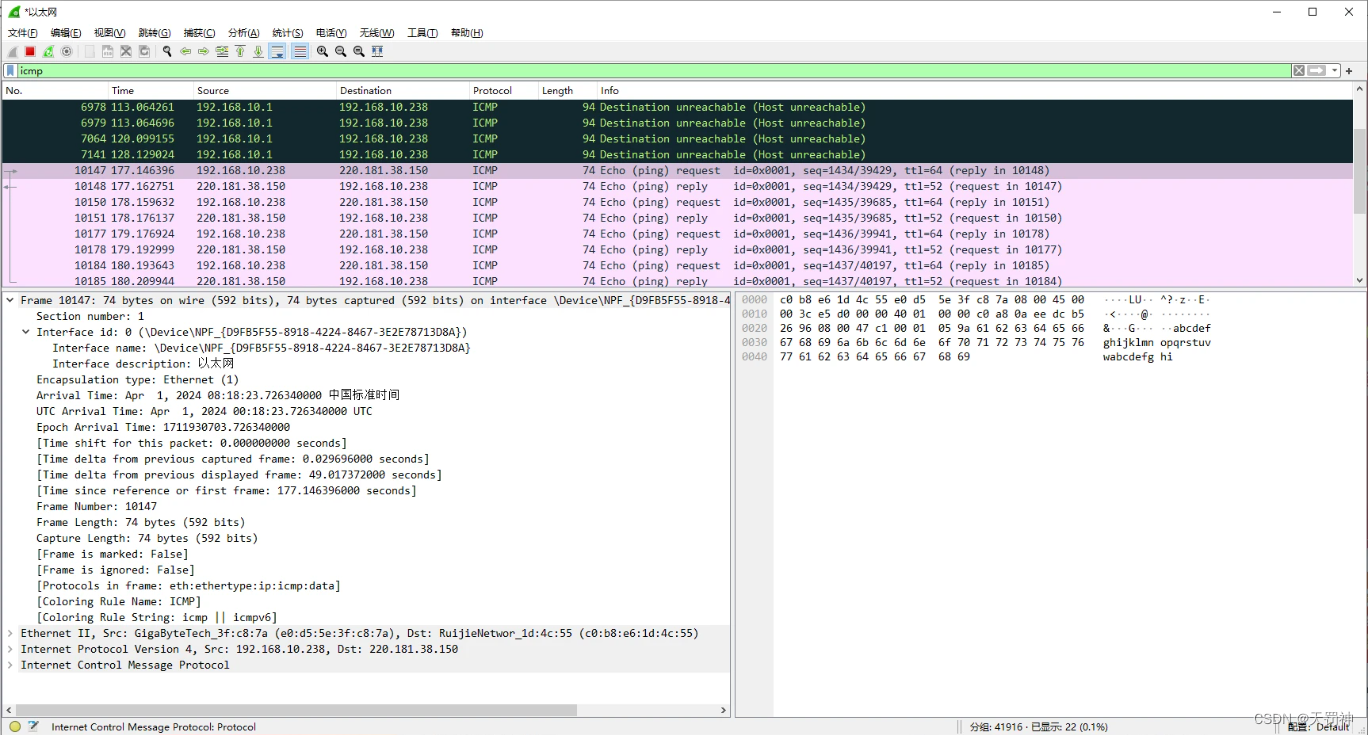Click the expert information status circle icon
Screen dimensions: 1368x735
pyautogui.click(x=15, y=726)
